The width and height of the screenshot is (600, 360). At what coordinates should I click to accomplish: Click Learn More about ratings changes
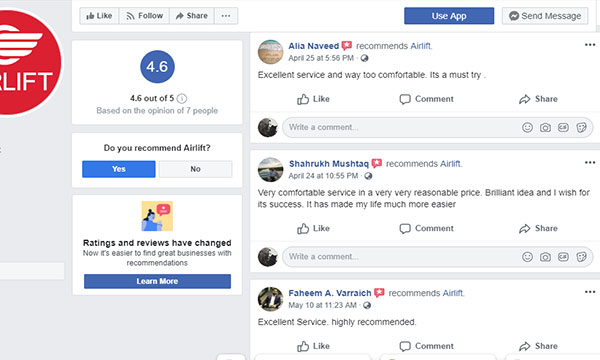pos(157,281)
